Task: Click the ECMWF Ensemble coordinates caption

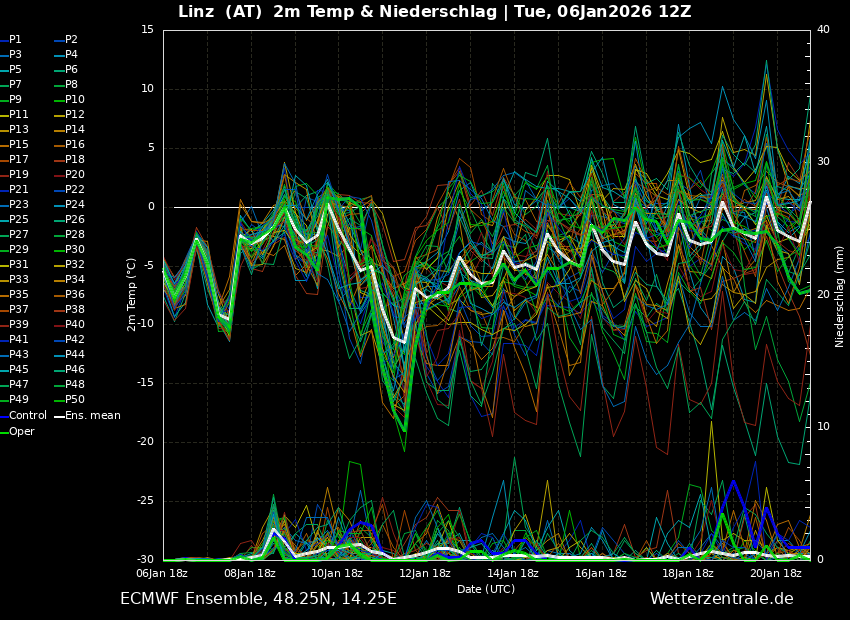Action: tap(258, 599)
